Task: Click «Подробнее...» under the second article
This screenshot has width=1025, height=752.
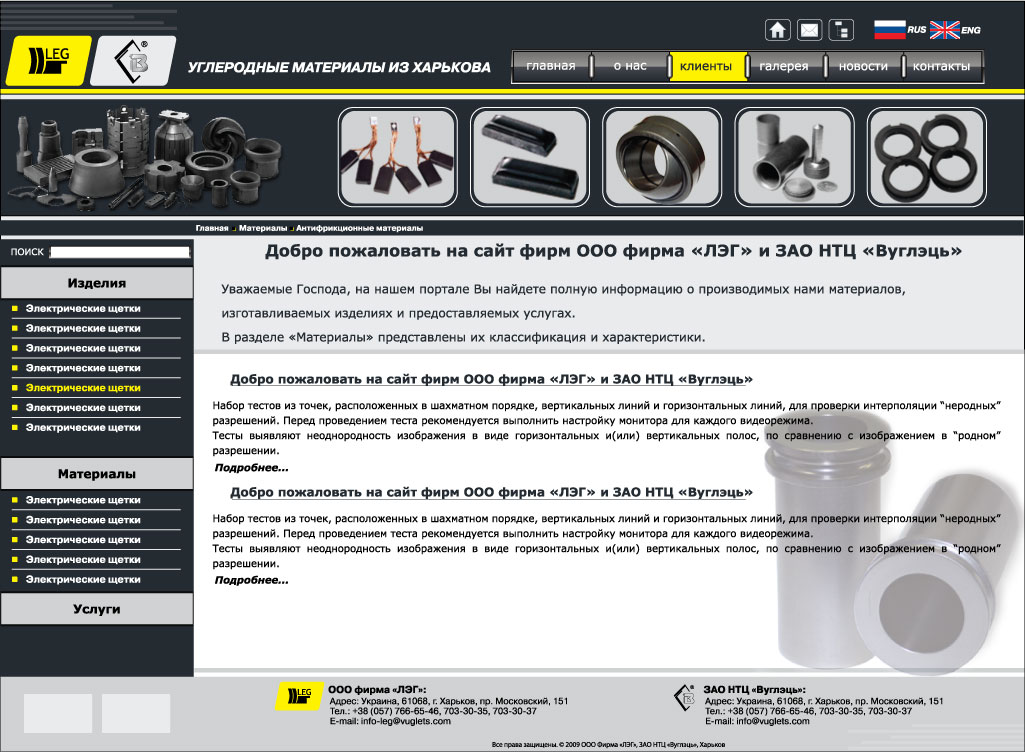Action: tap(252, 580)
